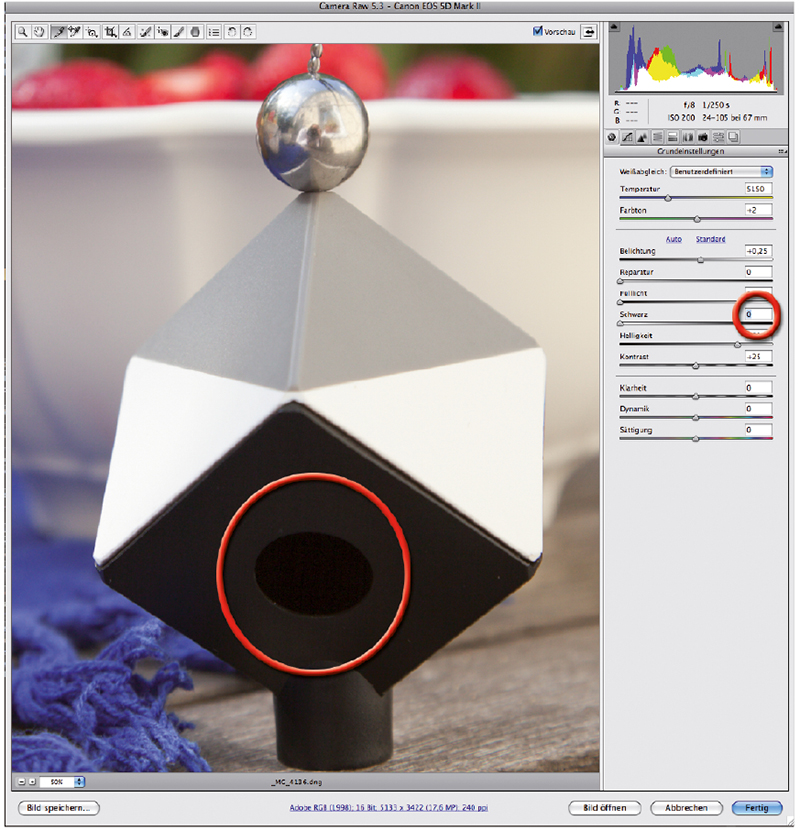Click the Klarheit slider handle
This screenshot has height=830, width=800.
(x=696, y=396)
